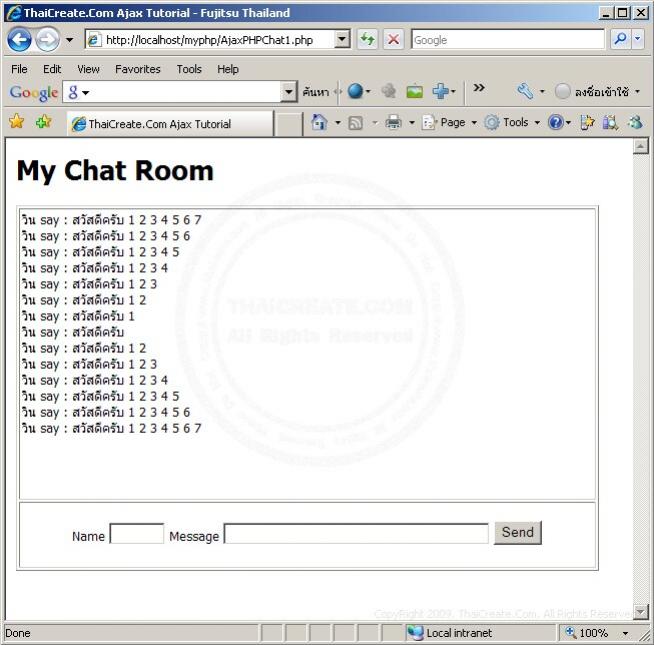Open the 100% zoom level dropdown
The width and height of the screenshot is (654, 645).
(625, 633)
